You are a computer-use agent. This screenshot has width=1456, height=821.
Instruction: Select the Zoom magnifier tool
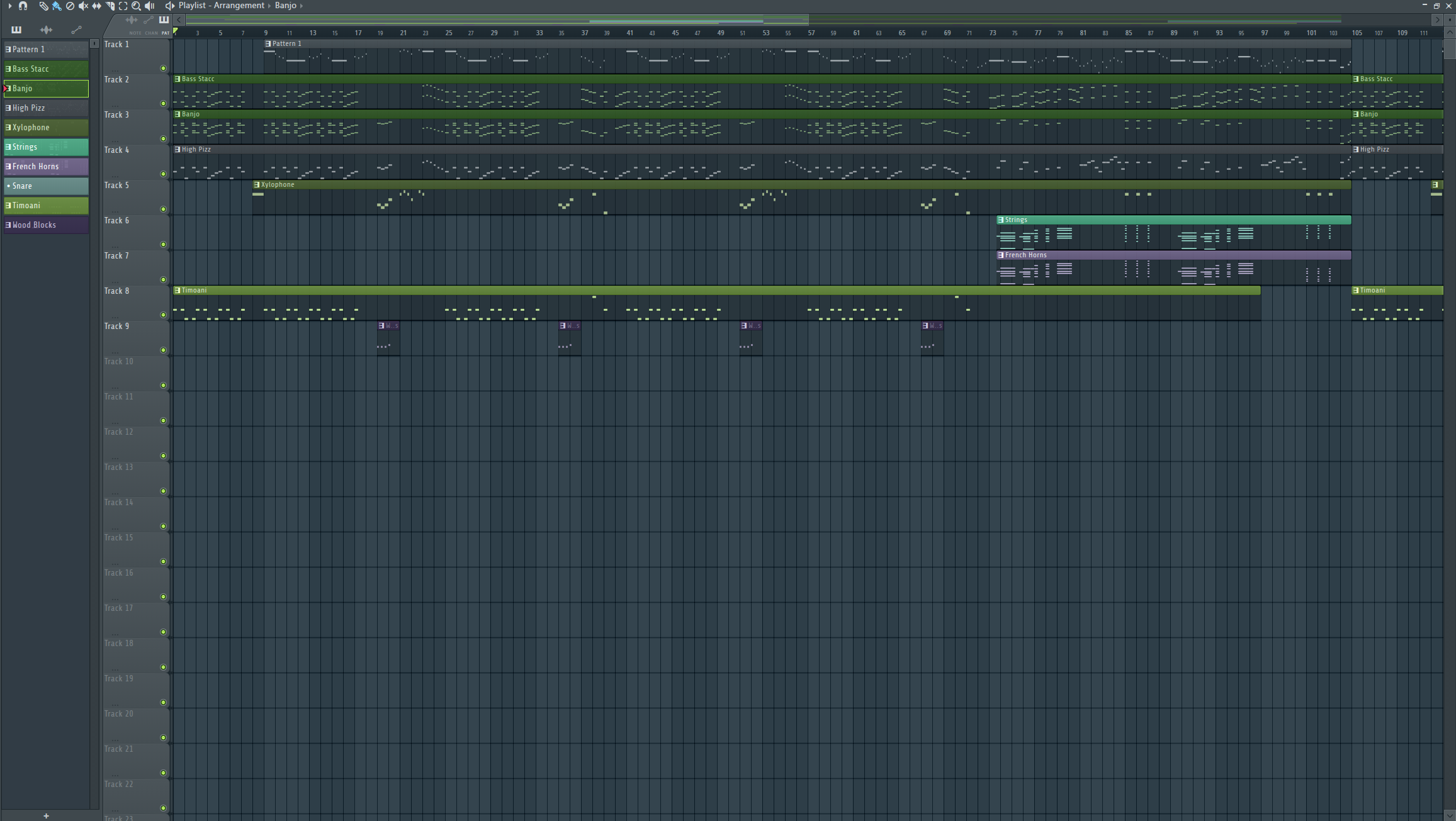136,6
